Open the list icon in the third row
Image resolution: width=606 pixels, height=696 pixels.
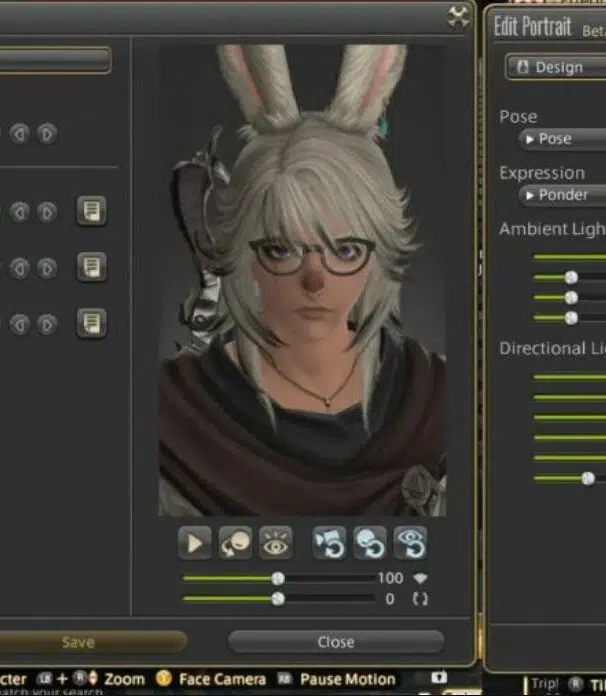click(91, 323)
